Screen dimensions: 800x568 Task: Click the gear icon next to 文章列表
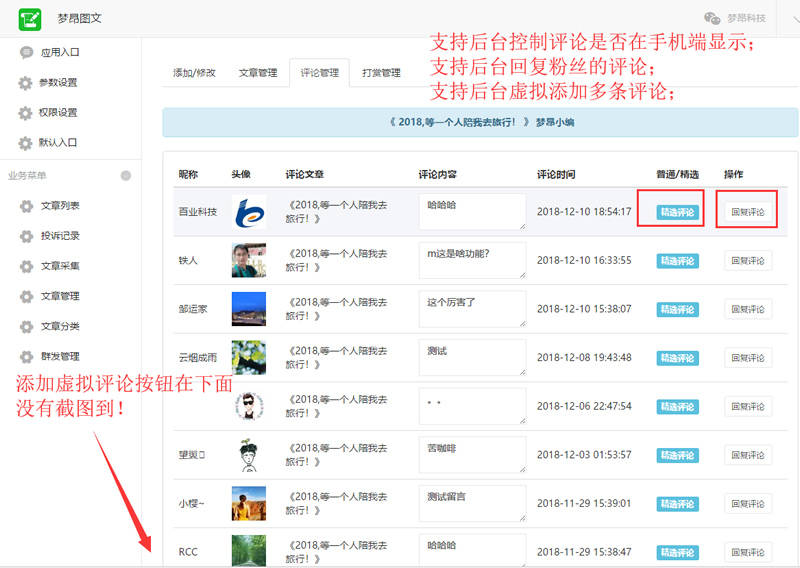tap(27, 206)
